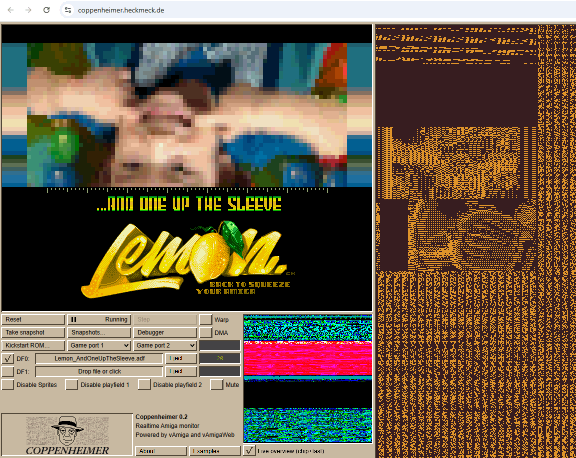Pause emulation with the Running button
The width and height of the screenshot is (576, 458).
click(x=99, y=320)
